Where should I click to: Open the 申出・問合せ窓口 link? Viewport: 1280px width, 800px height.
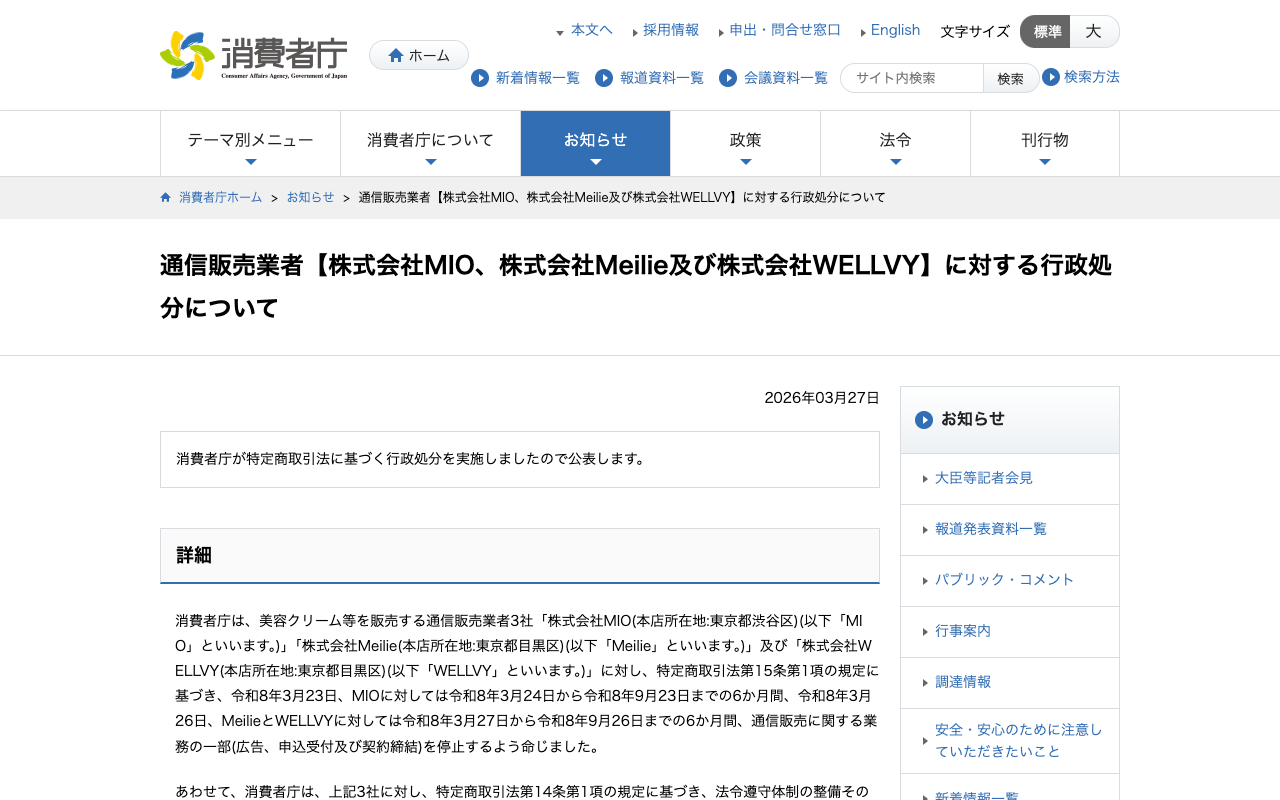click(785, 30)
